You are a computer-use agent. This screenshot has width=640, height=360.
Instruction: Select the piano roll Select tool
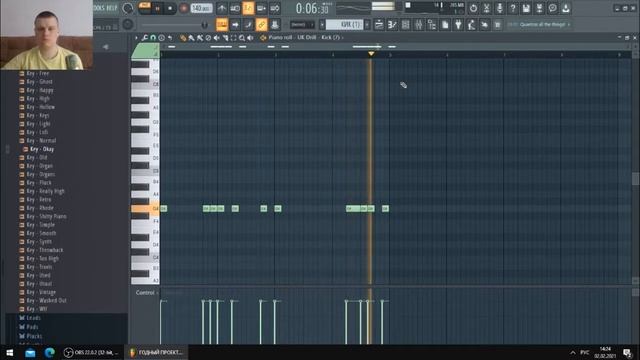tap(233, 38)
